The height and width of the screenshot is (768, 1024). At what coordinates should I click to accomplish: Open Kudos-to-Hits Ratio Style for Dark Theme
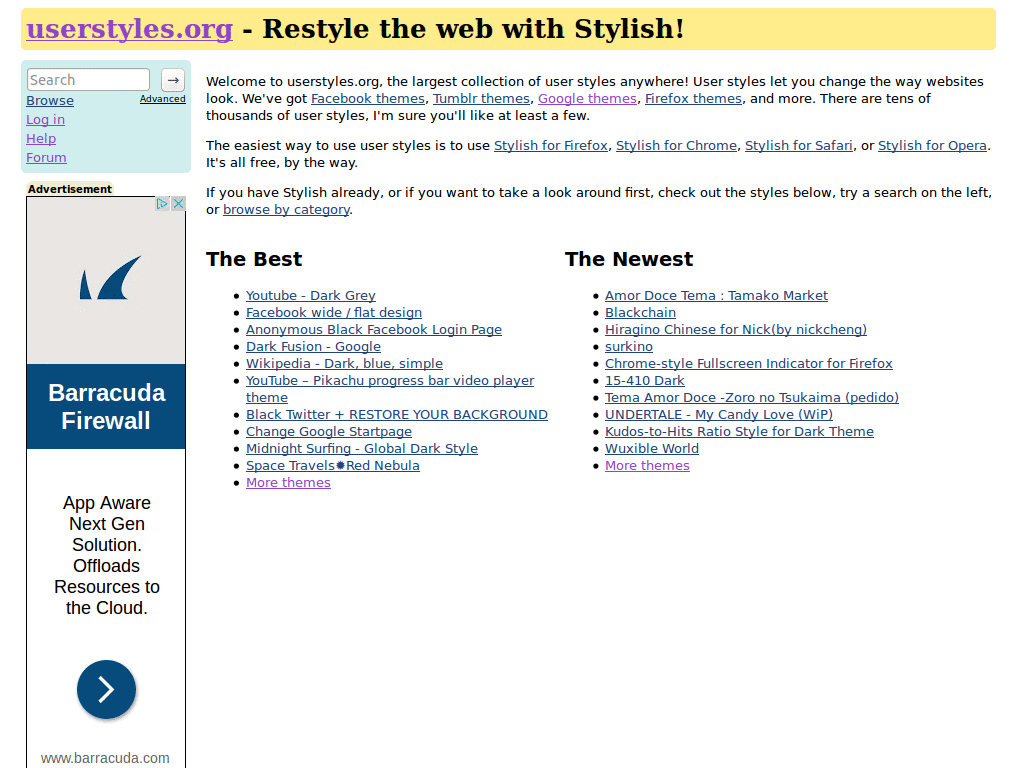(739, 432)
